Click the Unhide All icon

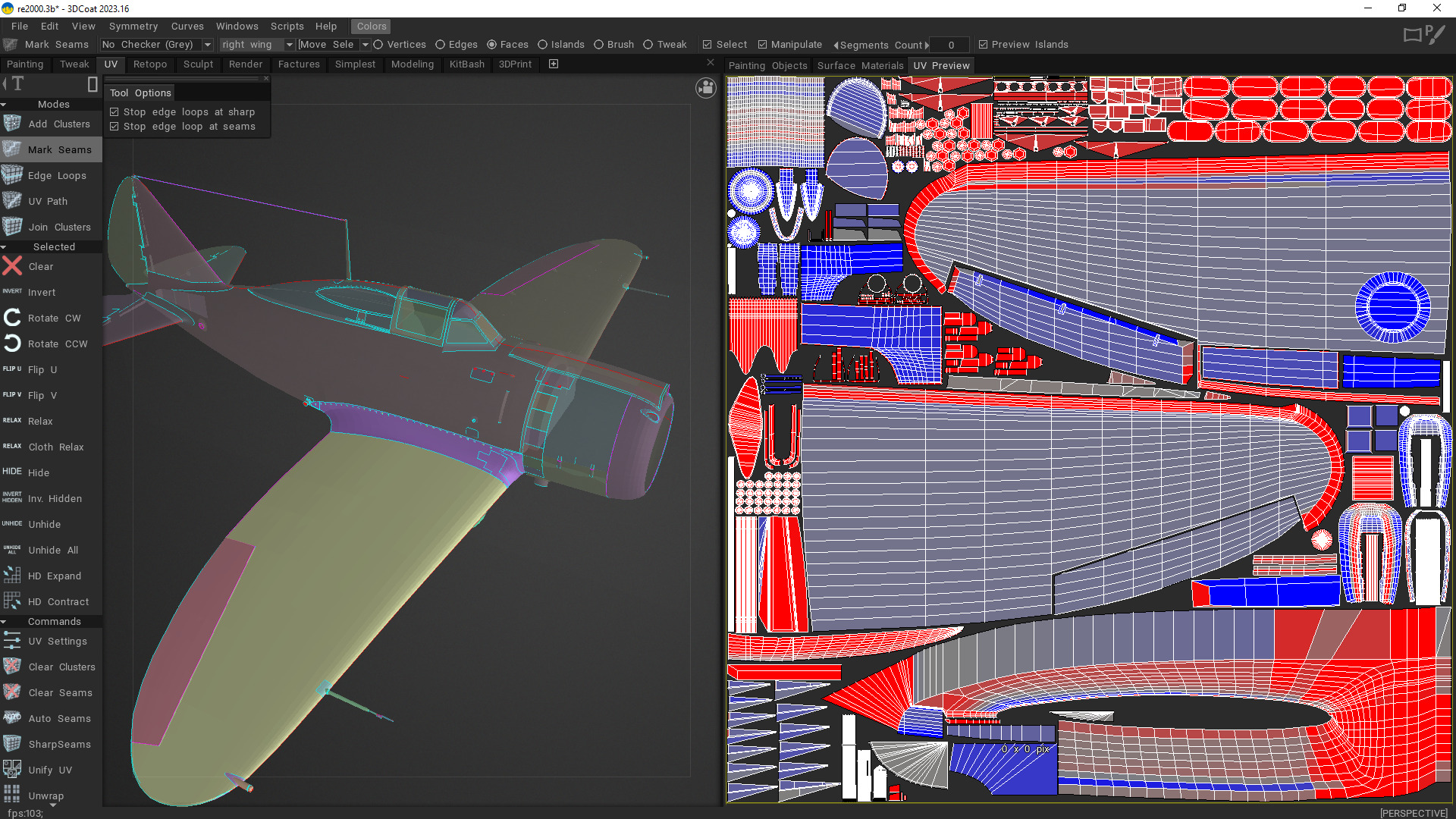coord(12,550)
